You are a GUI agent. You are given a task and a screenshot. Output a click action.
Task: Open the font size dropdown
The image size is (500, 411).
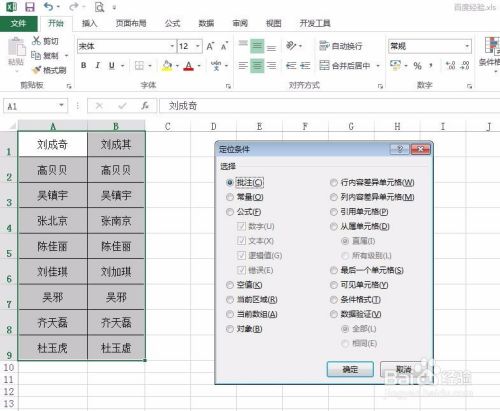pos(198,46)
